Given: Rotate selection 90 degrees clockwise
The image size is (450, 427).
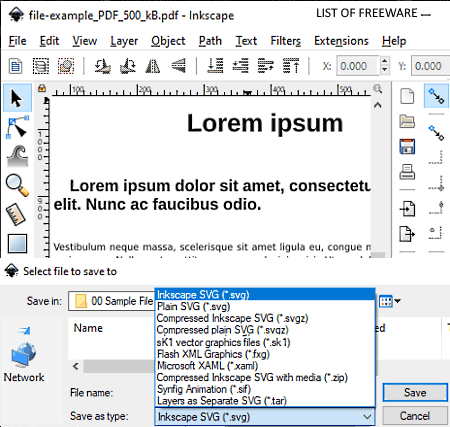Looking at the screenshot, I should [x=128, y=66].
